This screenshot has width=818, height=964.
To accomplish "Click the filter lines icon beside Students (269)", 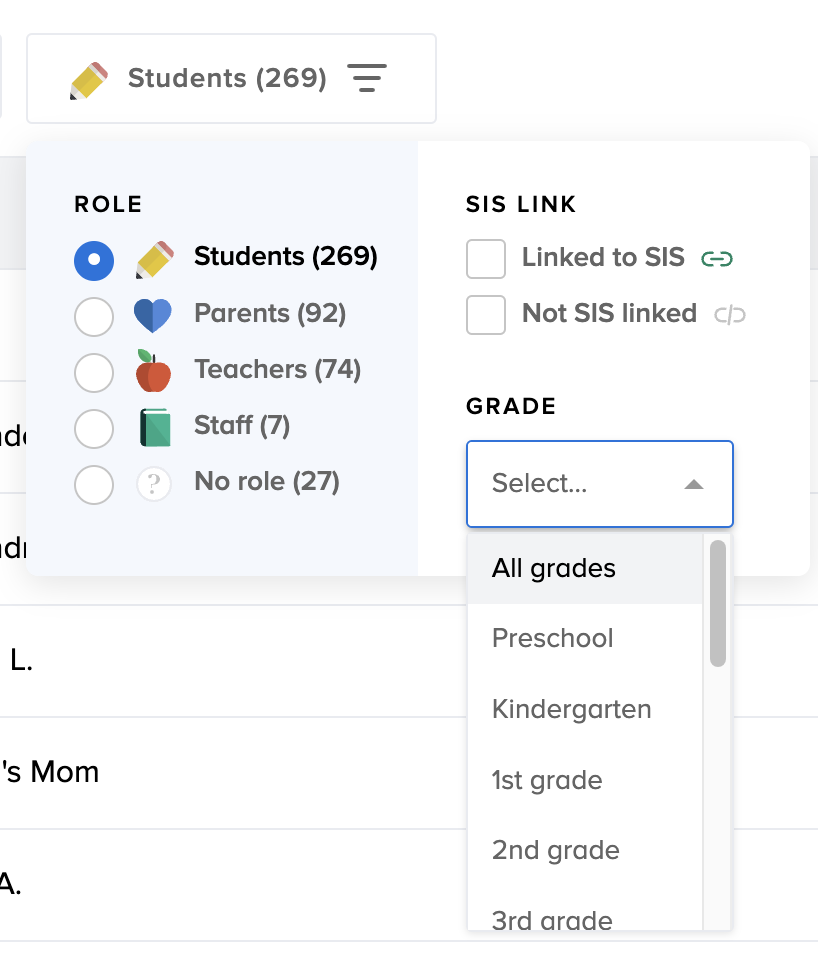I will (x=367, y=78).
